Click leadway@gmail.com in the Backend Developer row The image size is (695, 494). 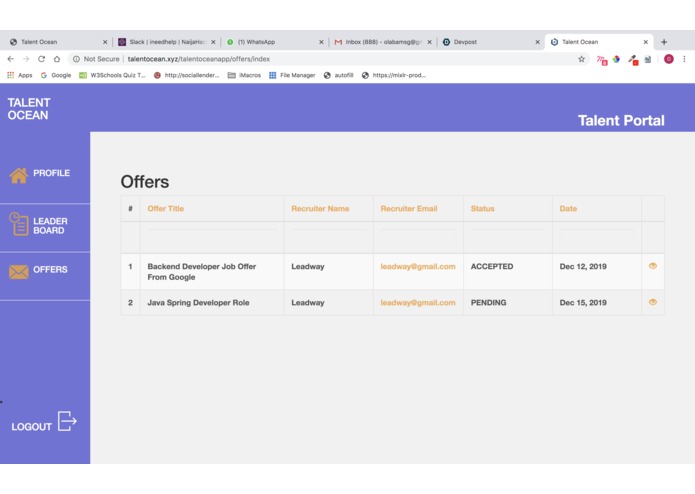click(418, 266)
